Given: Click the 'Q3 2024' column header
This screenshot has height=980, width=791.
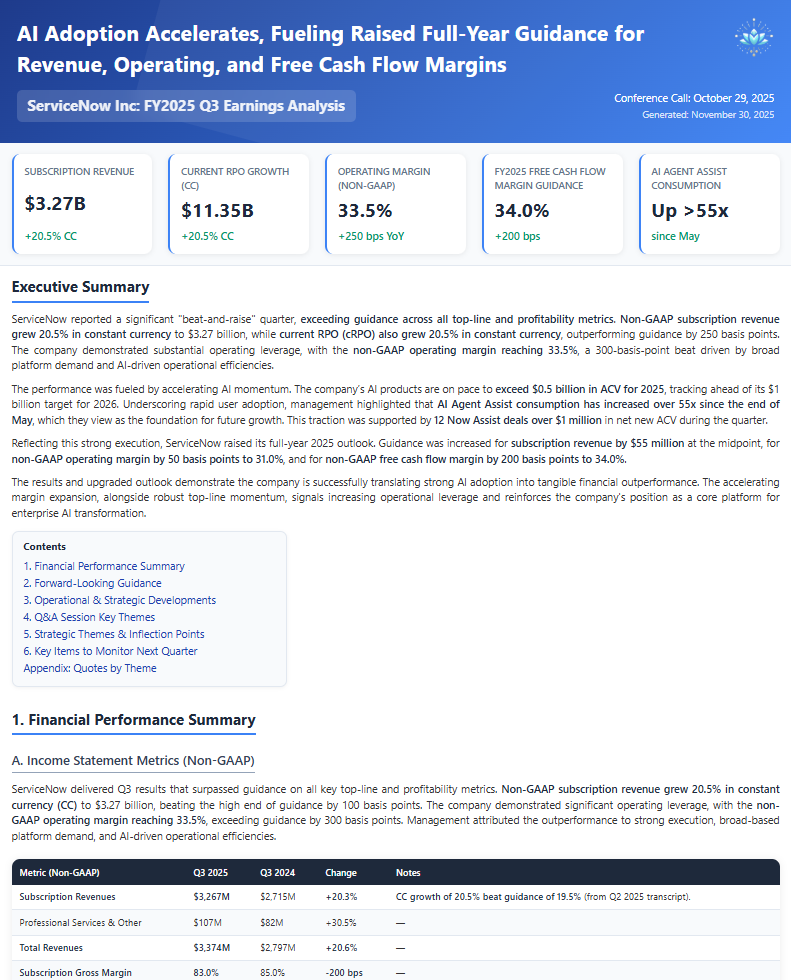Looking at the screenshot, I should pos(277,872).
